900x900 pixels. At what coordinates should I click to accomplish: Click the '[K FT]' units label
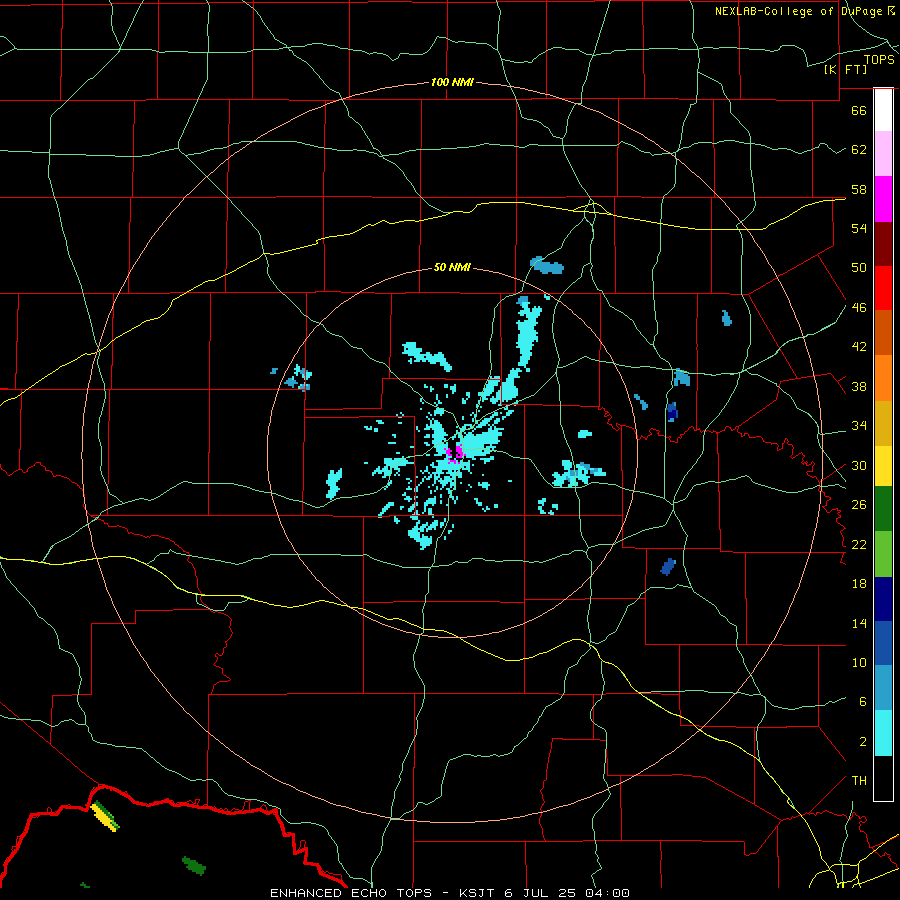pos(845,69)
